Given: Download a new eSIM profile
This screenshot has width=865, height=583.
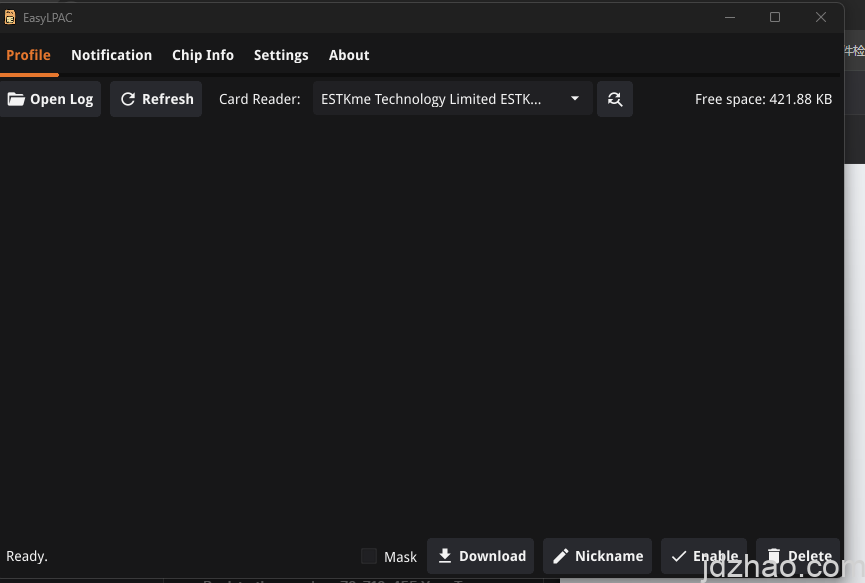Looking at the screenshot, I should (481, 556).
